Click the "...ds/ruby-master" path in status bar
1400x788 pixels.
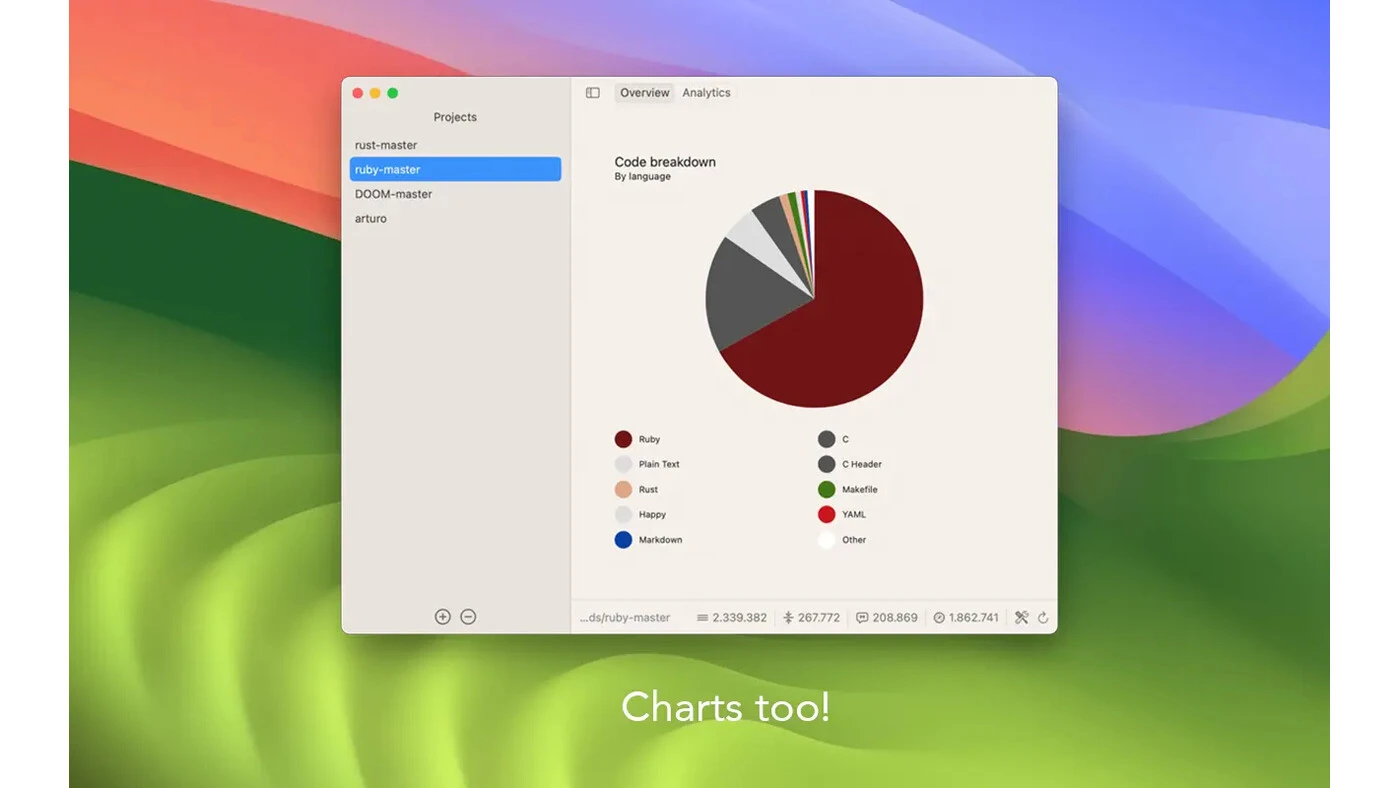coord(625,618)
